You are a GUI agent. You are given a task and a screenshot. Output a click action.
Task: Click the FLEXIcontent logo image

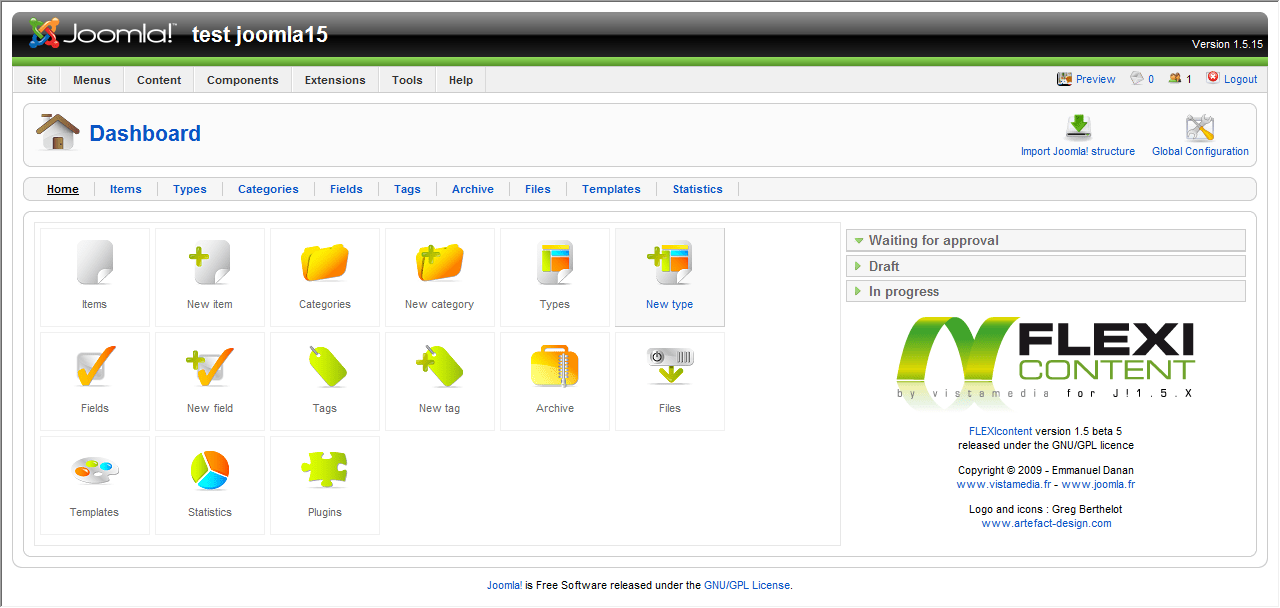coord(1046,359)
